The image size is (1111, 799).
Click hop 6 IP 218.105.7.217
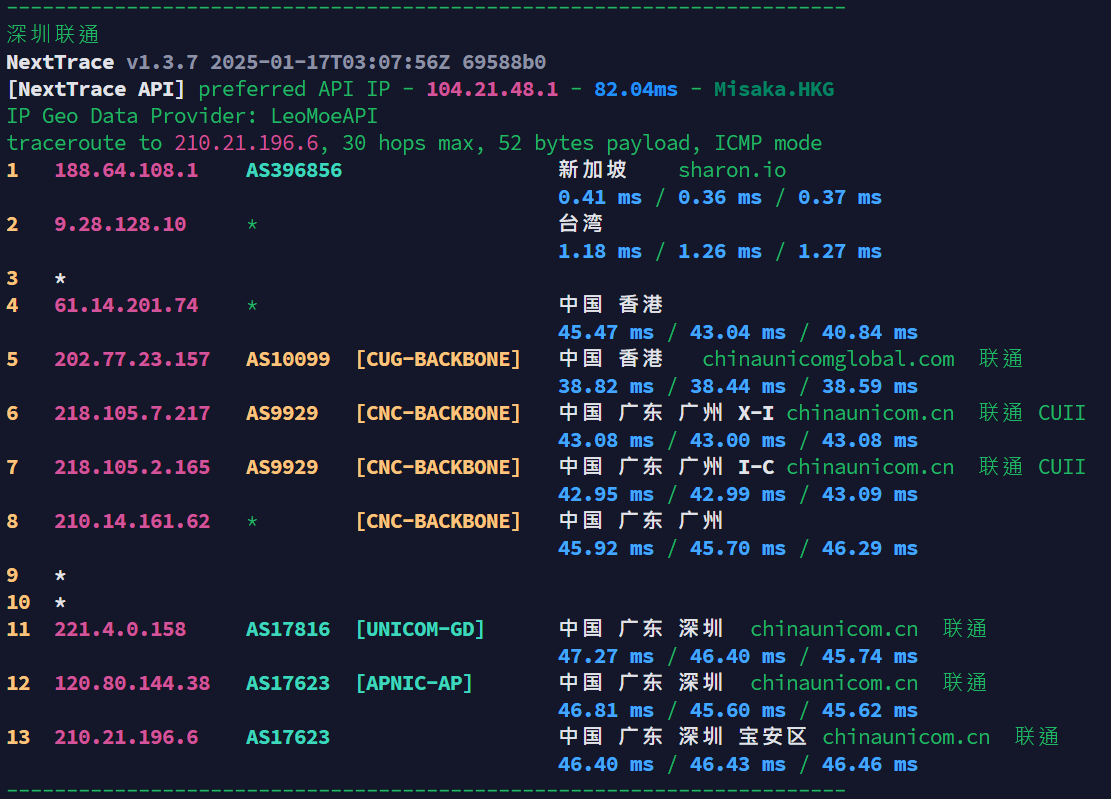132,413
